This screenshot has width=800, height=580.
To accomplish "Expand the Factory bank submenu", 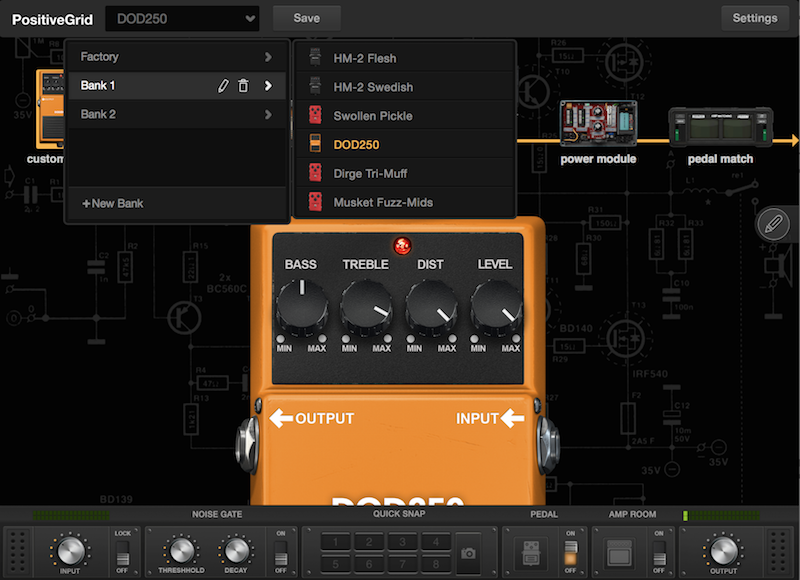I will click(x=176, y=57).
